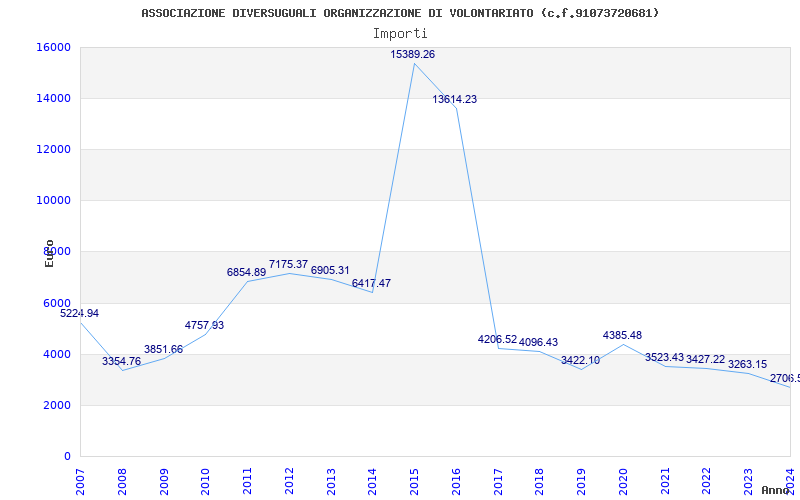This screenshot has width=800, height=500.
Task: Select the 6854.89 value label
Action: [x=246, y=272]
